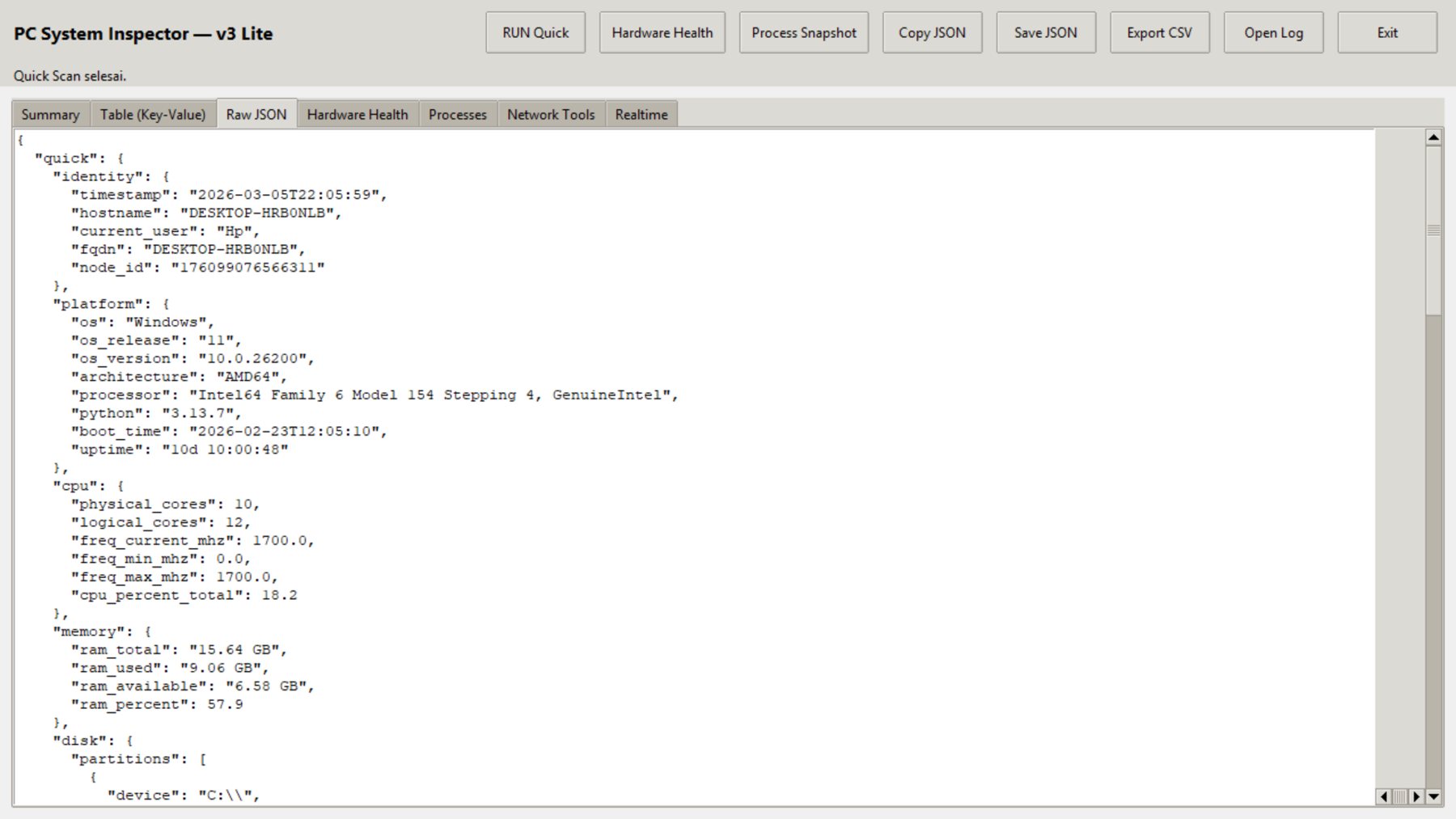Screen dimensions: 1456x819
Task: Open the Table (Key-Value) tab
Action: (x=153, y=115)
